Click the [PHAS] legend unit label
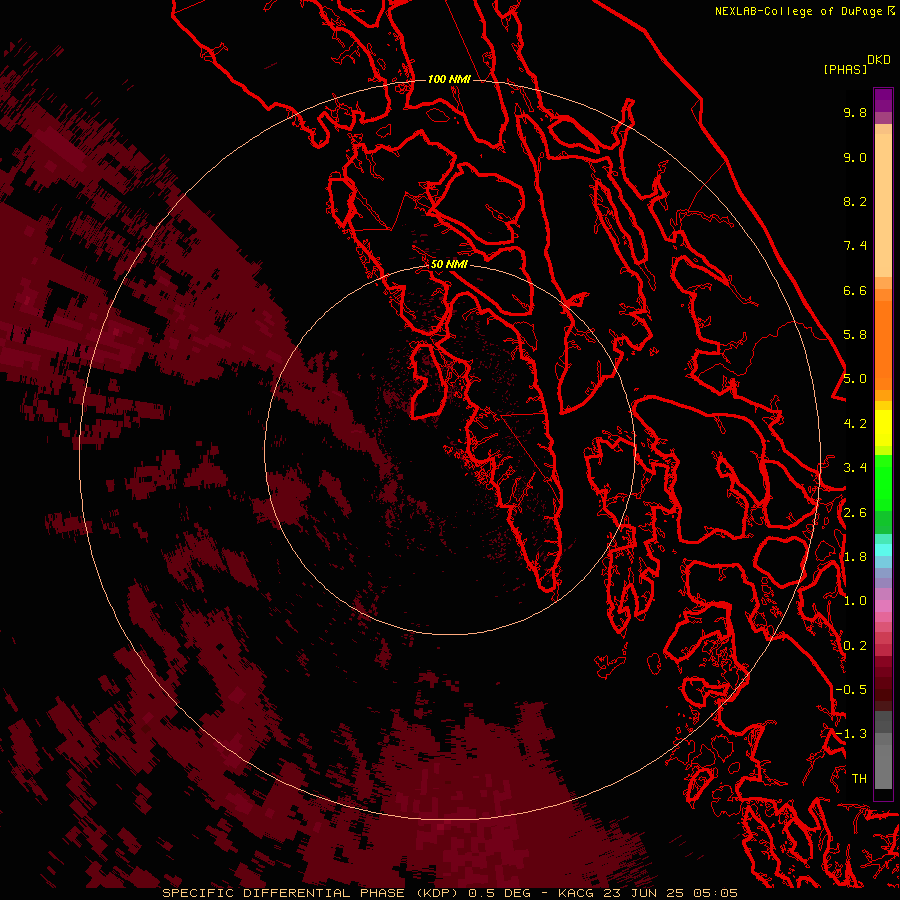The width and height of the screenshot is (900, 900). coord(845,69)
